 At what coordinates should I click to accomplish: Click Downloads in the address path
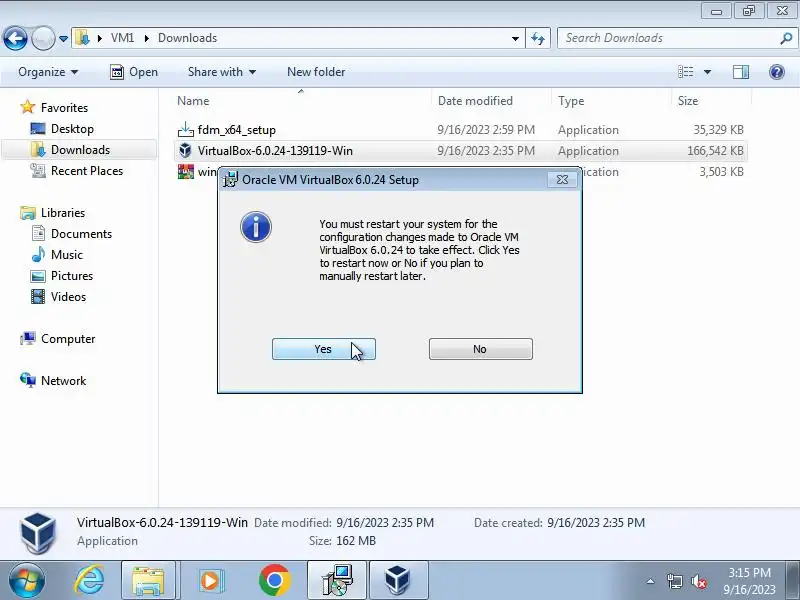pos(187,38)
